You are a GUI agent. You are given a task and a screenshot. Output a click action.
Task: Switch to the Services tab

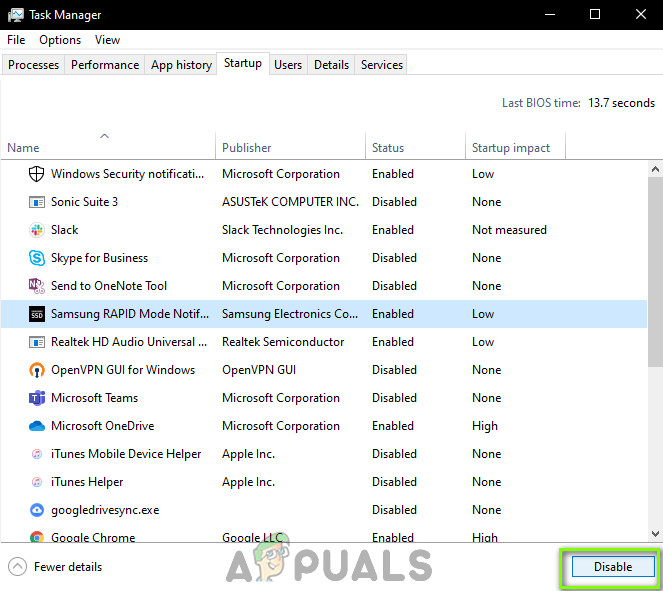[x=382, y=65]
